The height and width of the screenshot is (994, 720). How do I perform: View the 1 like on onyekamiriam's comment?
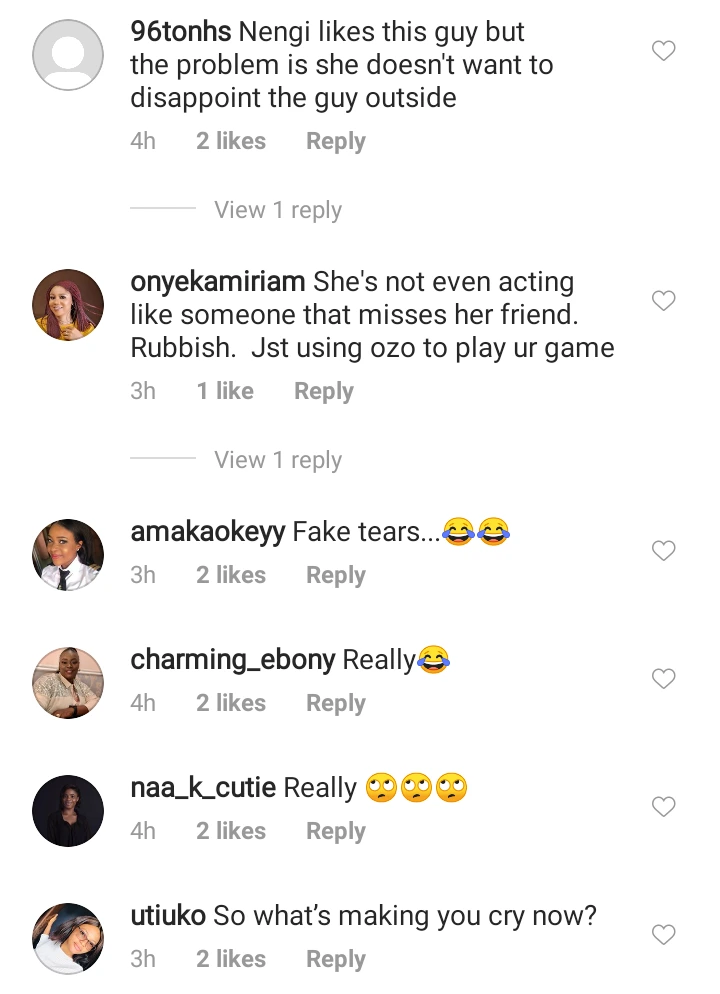(x=225, y=391)
